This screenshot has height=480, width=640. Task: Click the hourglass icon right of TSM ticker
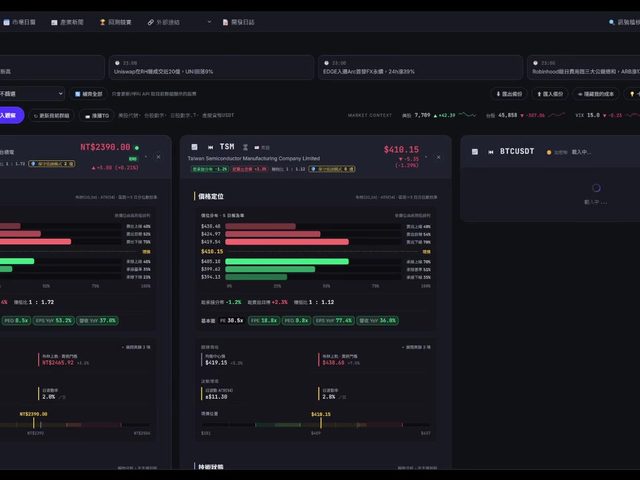coord(245,147)
